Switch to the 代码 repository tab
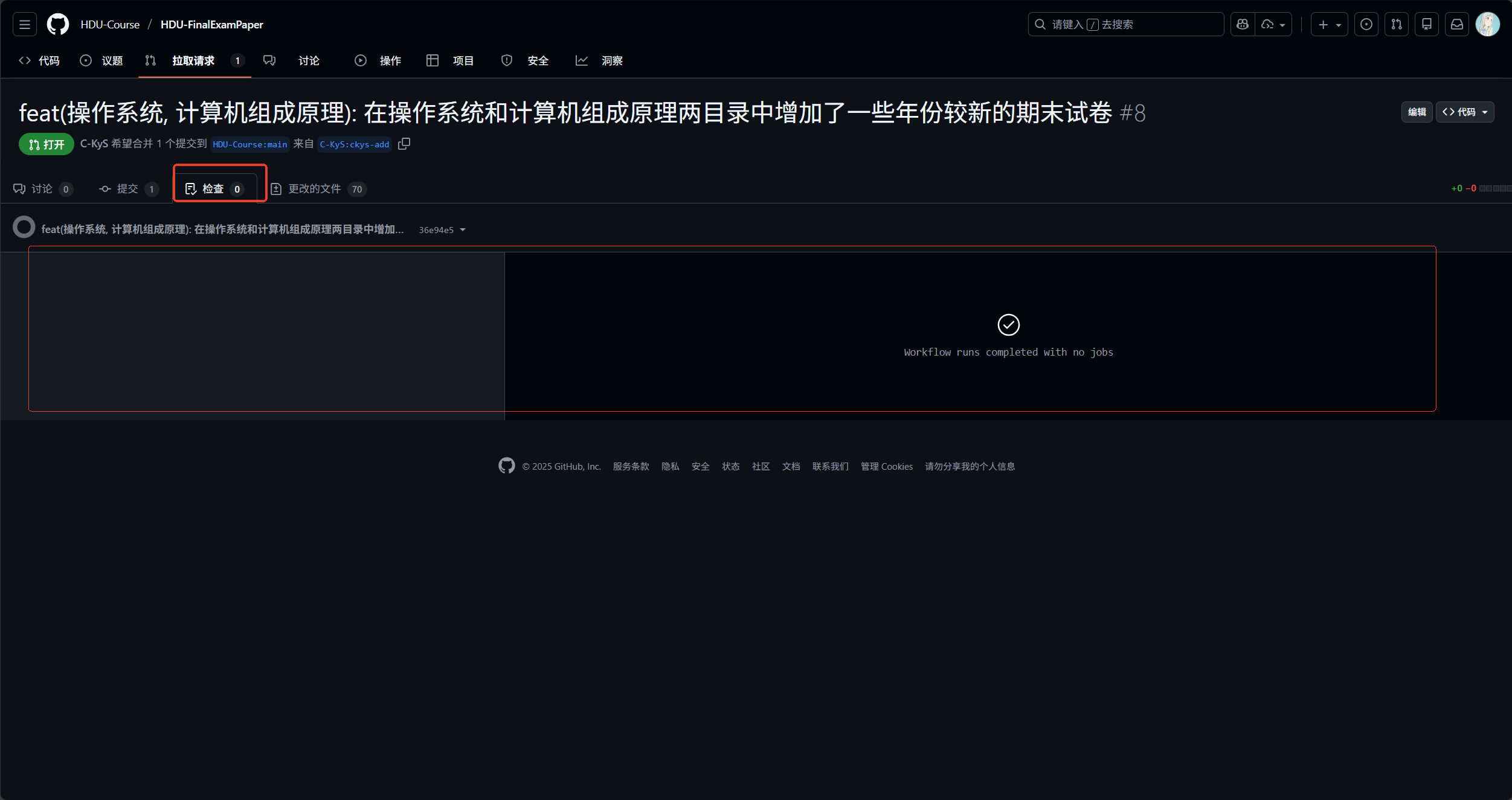Image resolution: width=1512 pixels, height=800 pixels. pyautogui.click(x=39, y=60)
